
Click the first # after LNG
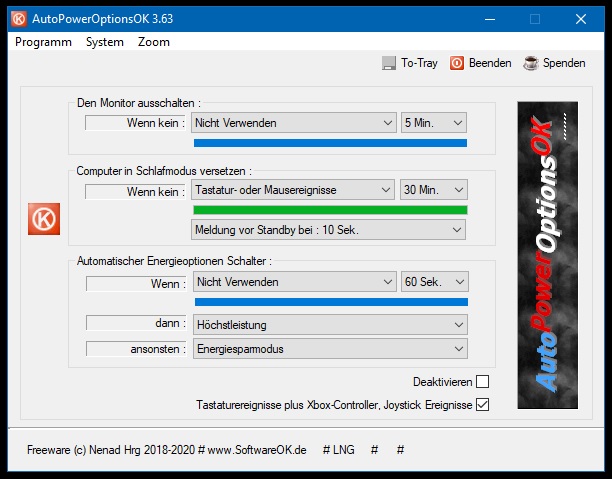click(x=374, y=450)
